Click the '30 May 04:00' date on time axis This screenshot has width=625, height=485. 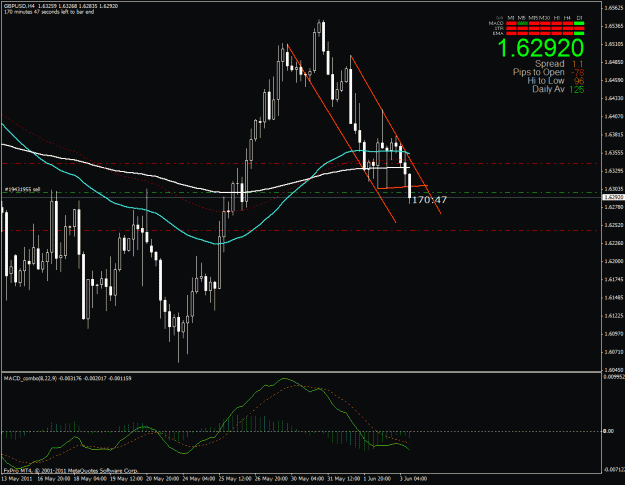307,479
